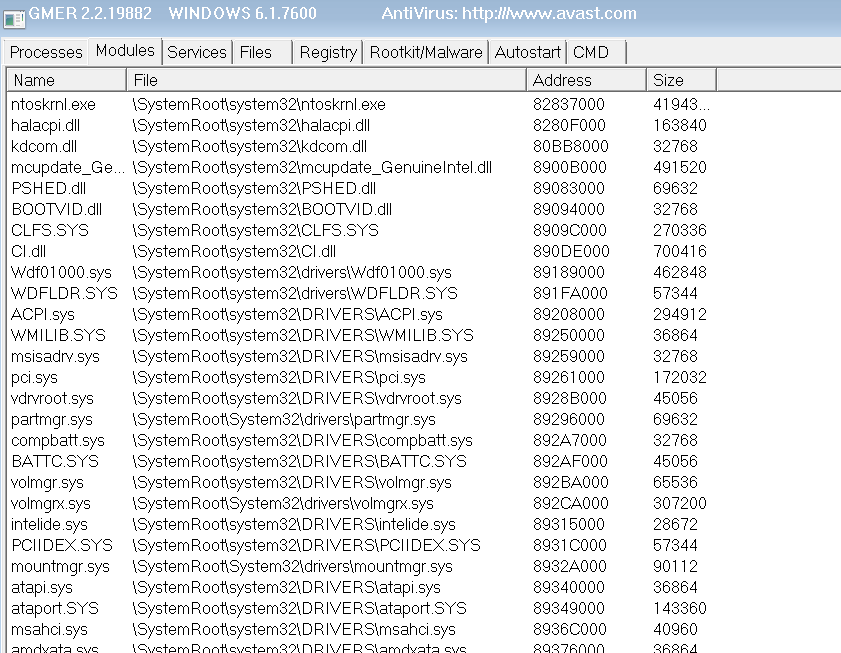This screenshot has height=653, width=841.
Task: Select the Modules tab
Action: point(125,51)
